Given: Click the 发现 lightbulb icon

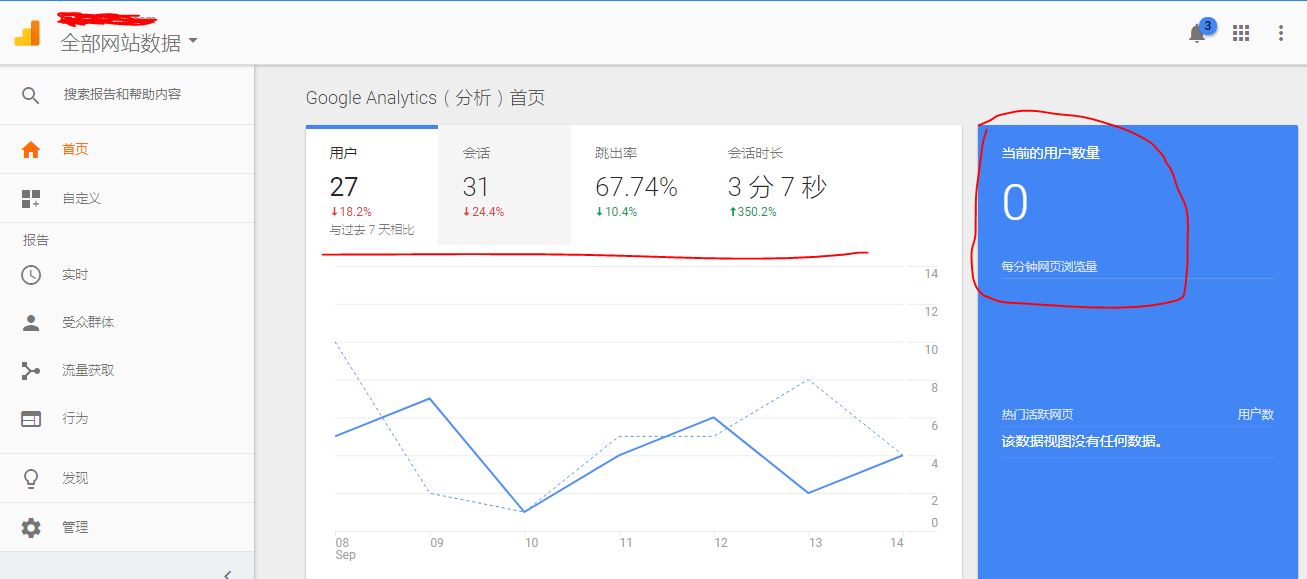Looking at the screenshot, I should click(x=31, y=479).
